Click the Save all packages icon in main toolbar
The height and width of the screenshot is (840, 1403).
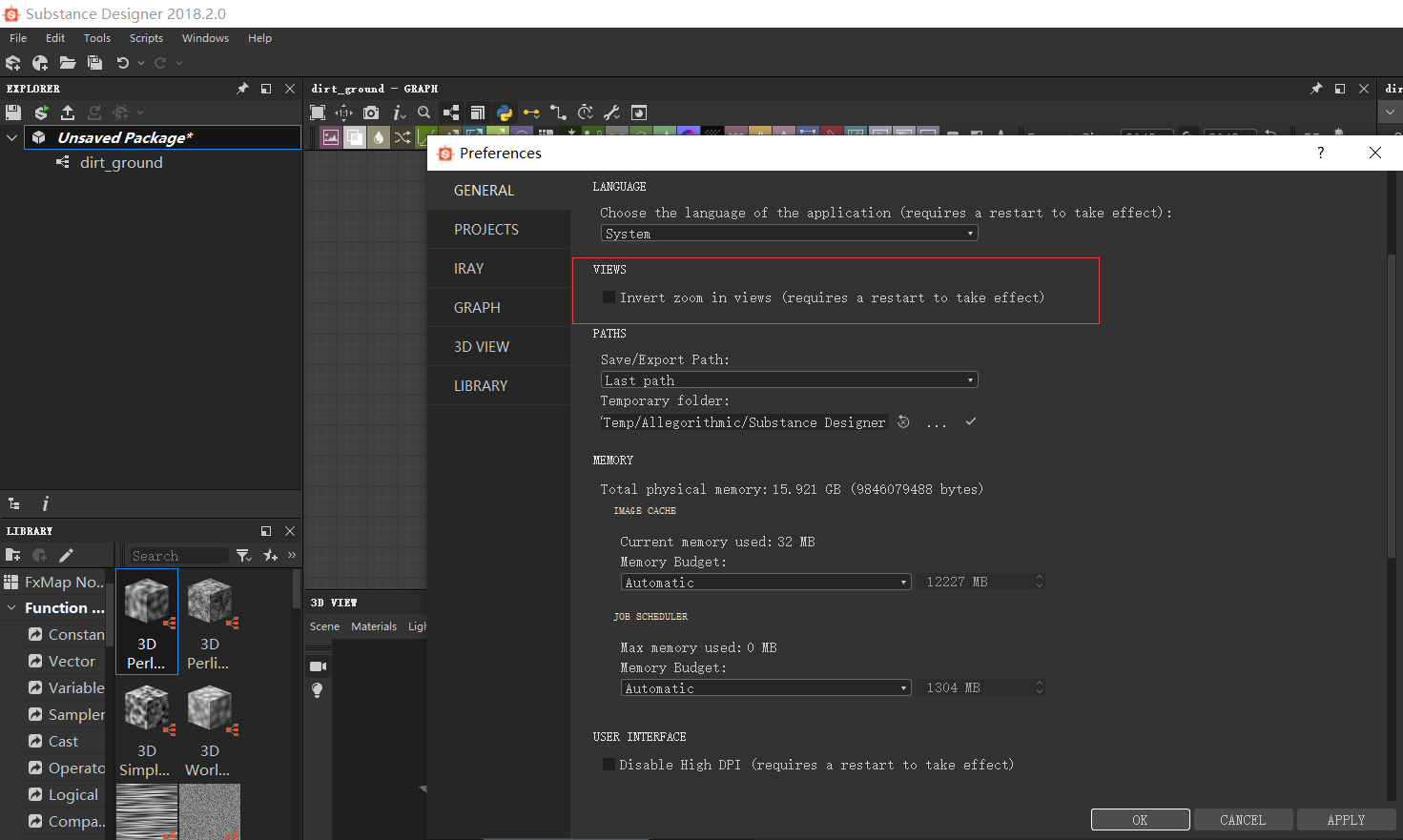94,63
